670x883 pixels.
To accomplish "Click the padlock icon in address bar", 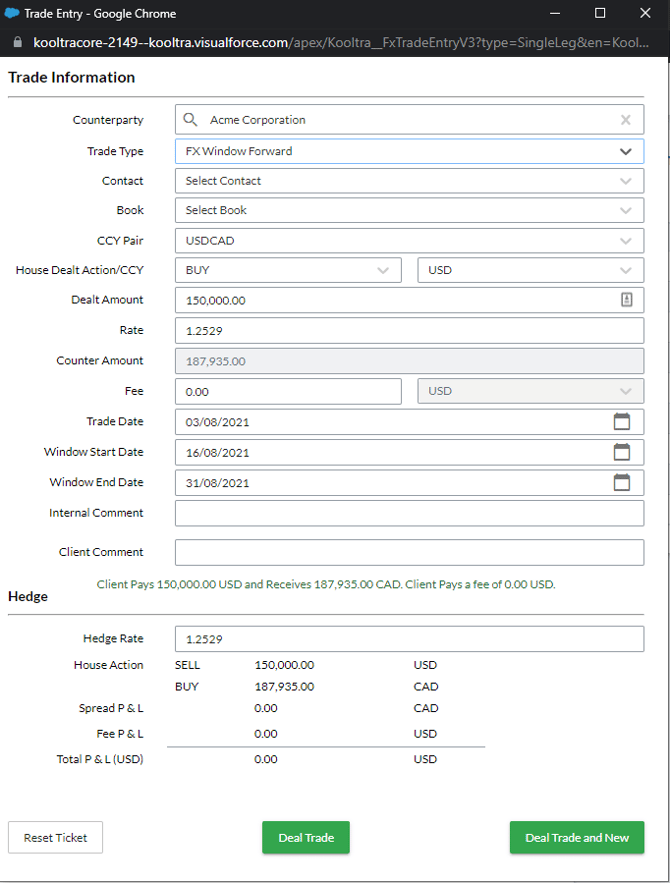I will [17, 42].
